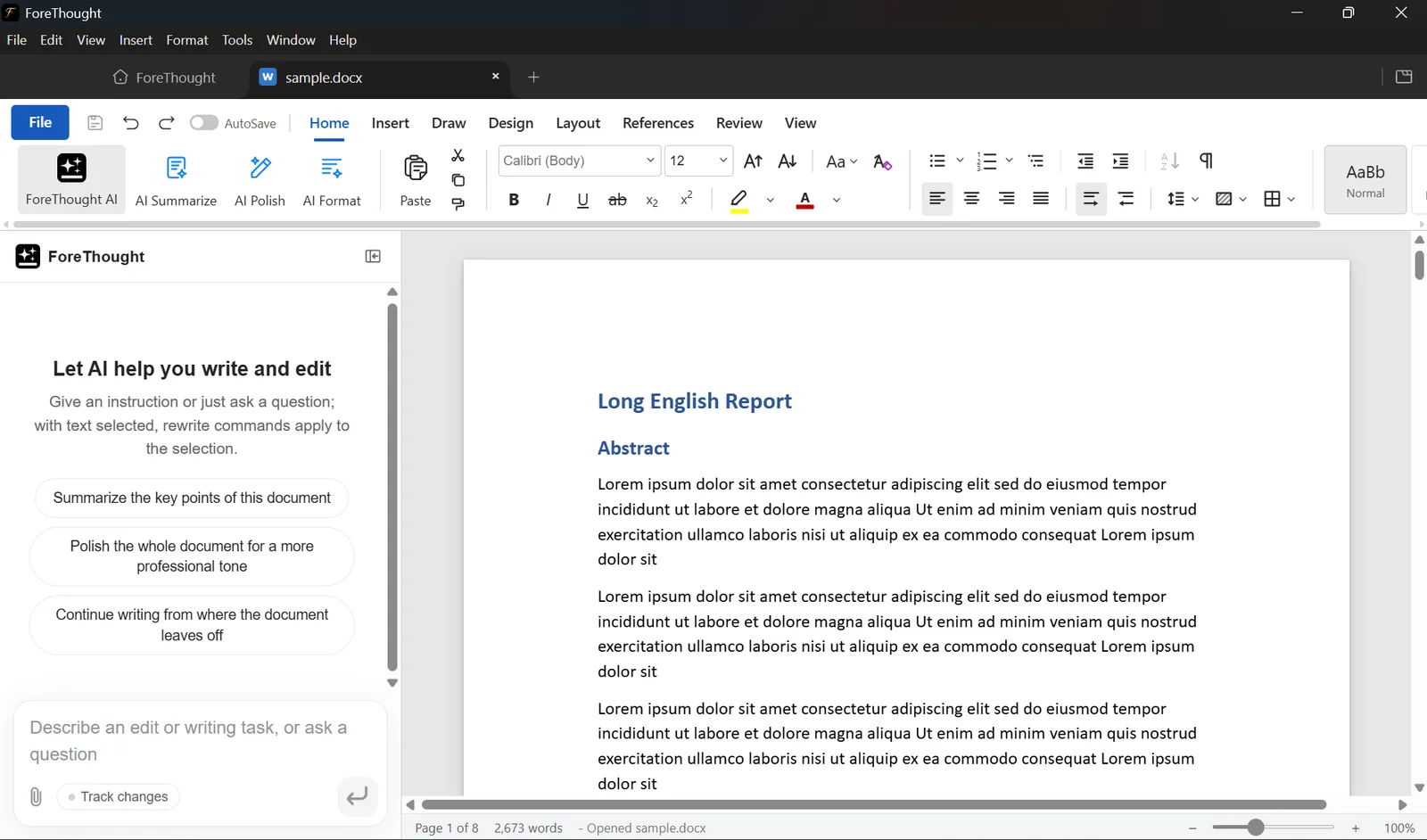Open the numbered list style dropdown
Screen dimensions: 1427x840
tap(1009, 161)
